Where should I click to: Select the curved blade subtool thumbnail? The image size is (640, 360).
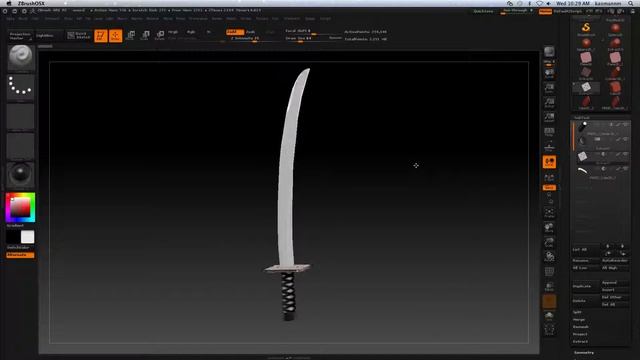tap(582, 171)
